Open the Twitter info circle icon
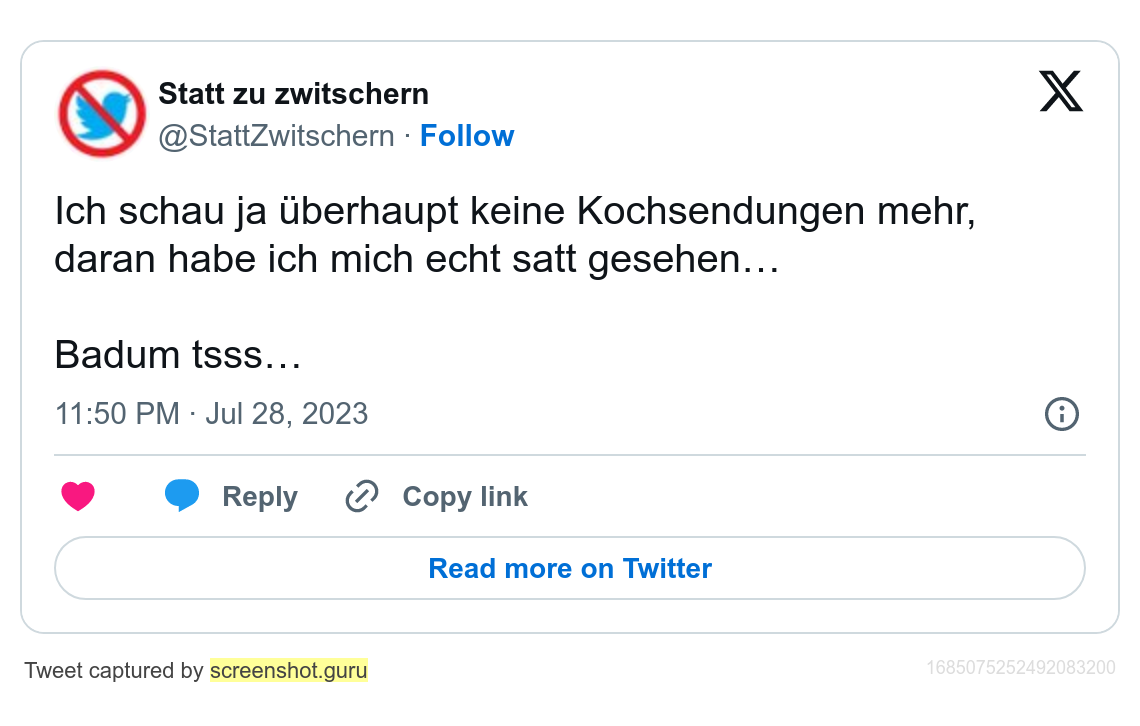The width and height of the screenshot is (1140, 726). [1061, 414]
